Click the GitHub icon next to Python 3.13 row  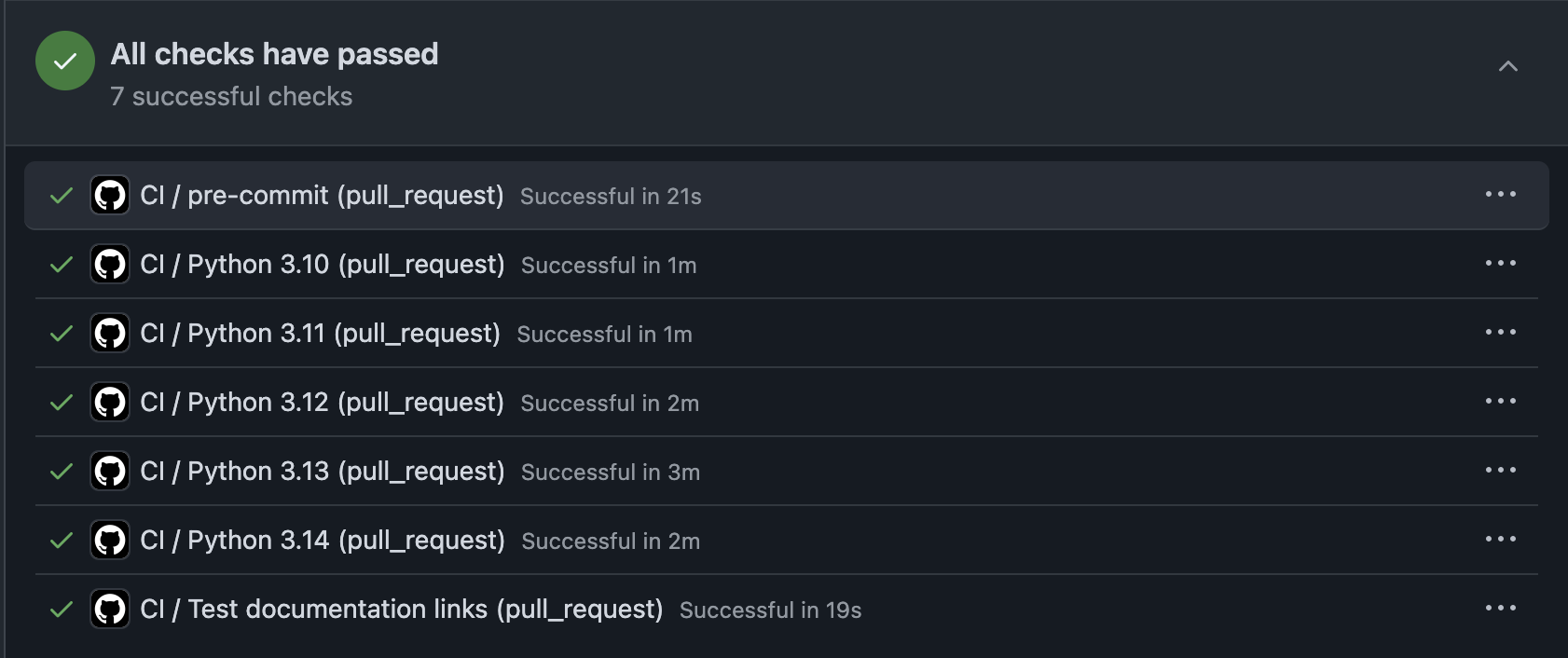pos(110,471)
